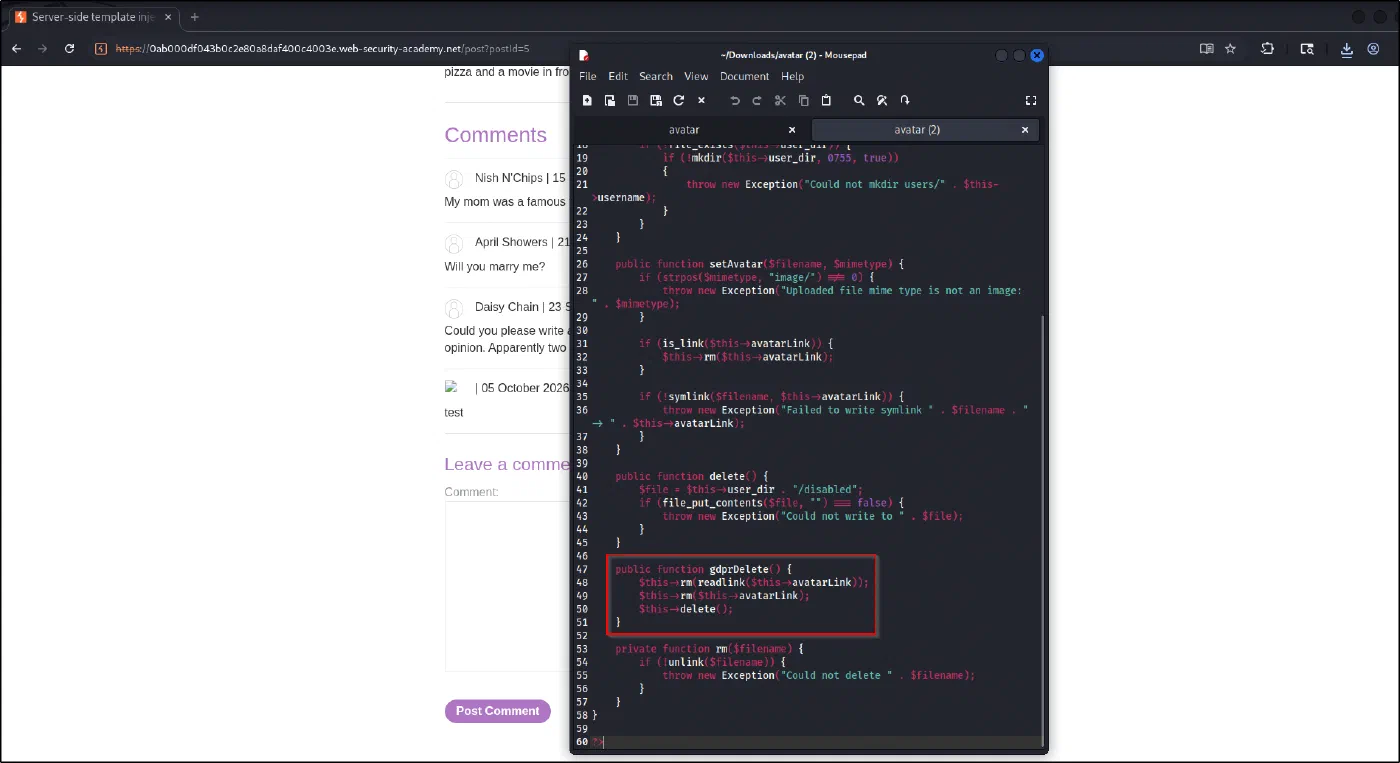The height and width of the screenshot is (763, 1400).
Task: Click the Nish N'Chips commenter avatar
Action: [x=454, y=179]
